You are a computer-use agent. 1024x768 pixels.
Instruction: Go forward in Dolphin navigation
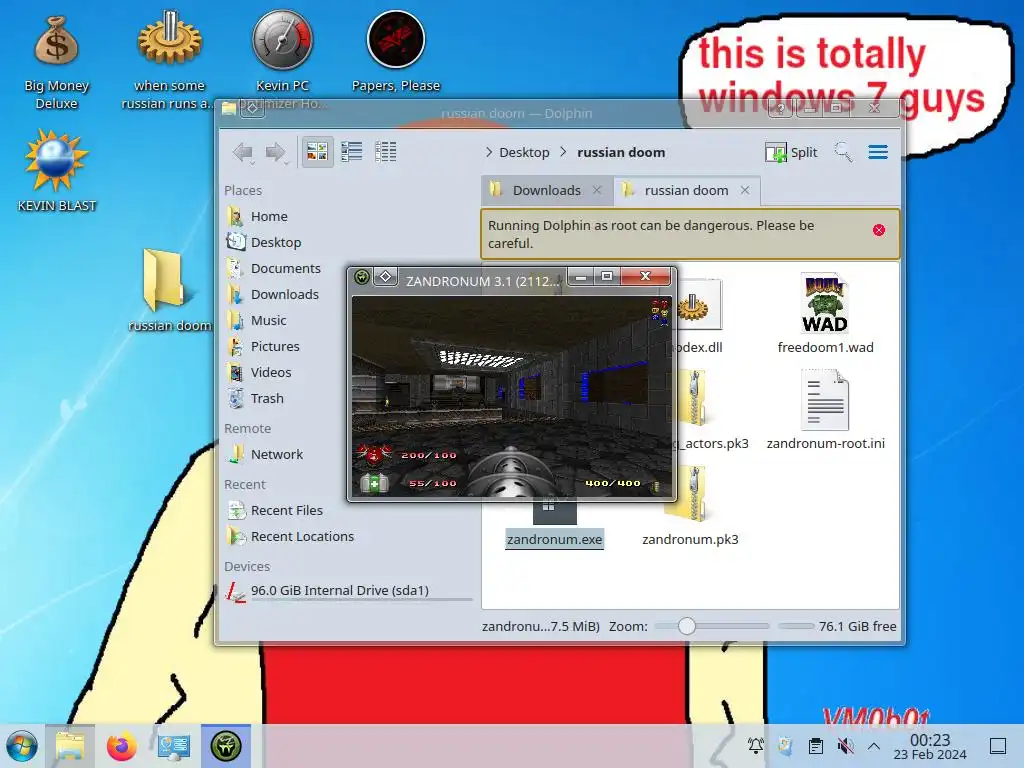click(276, 152)
